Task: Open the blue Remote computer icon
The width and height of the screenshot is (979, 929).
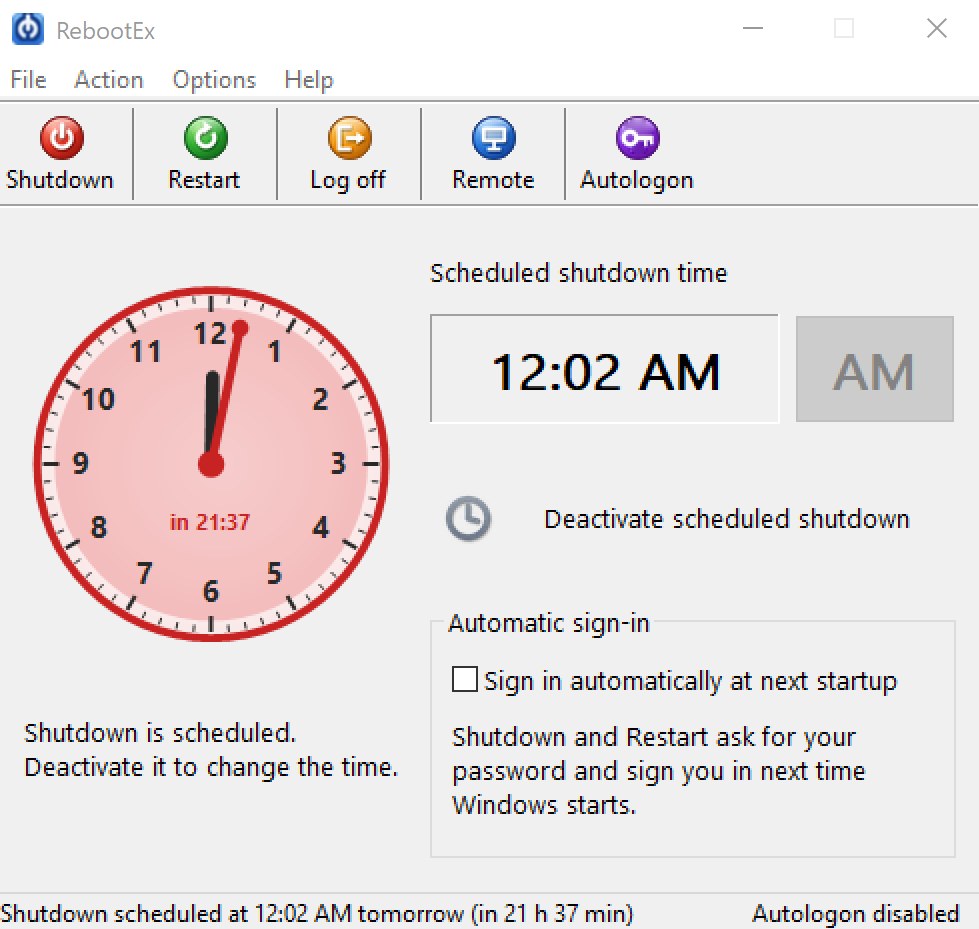Action: [x=493, y=138]
